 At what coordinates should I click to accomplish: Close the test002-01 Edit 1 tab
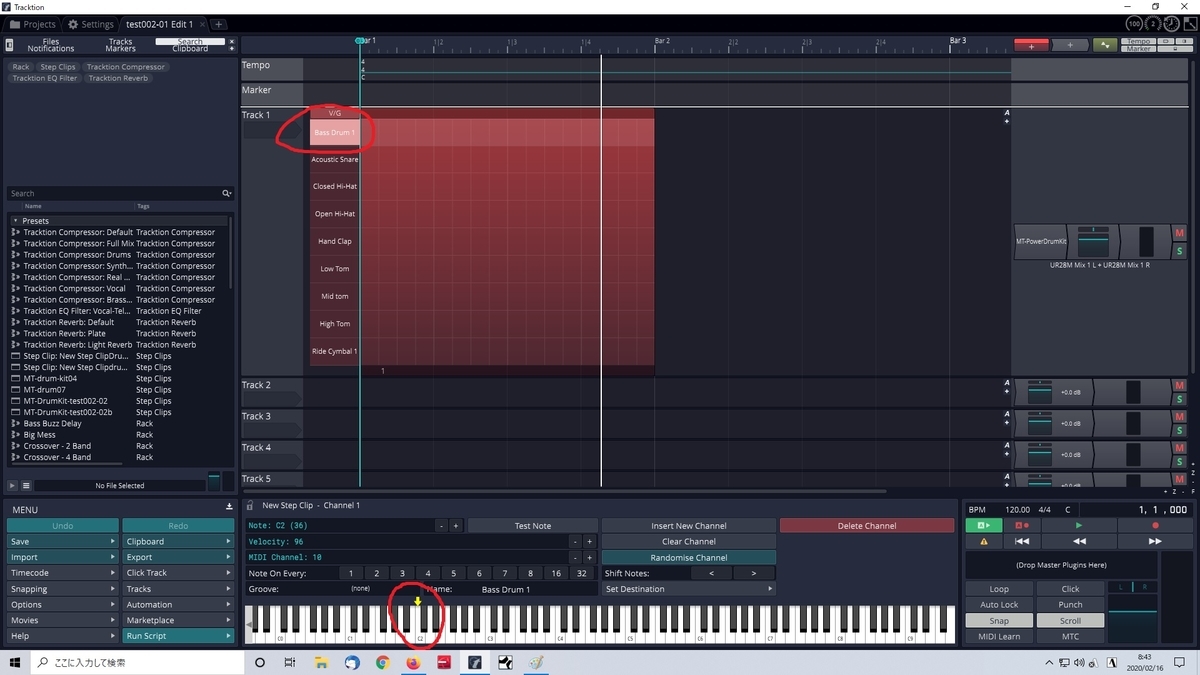pyautogui.click(x=202, y=24)
